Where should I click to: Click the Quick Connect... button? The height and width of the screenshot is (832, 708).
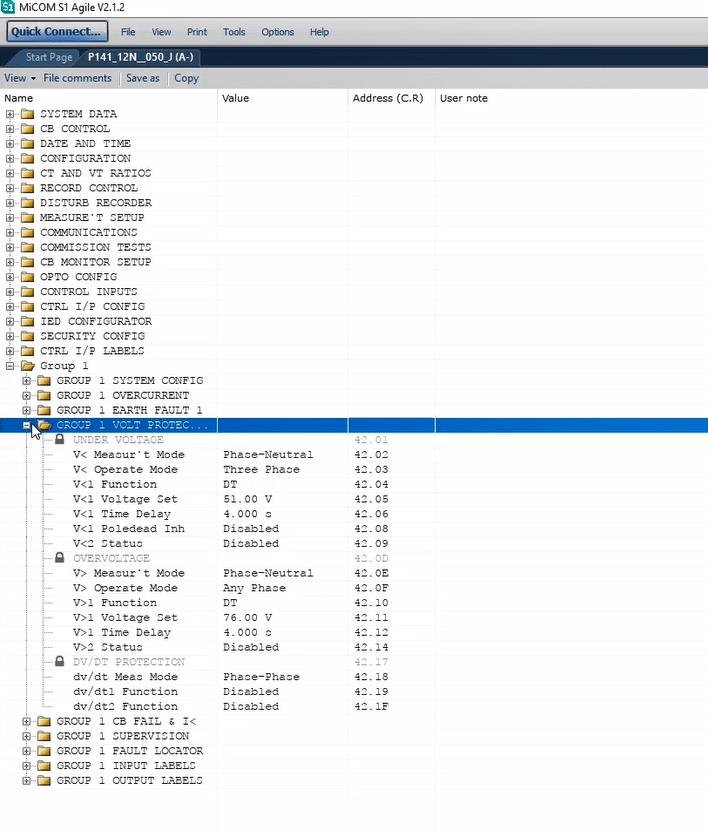click(x=57, y=31)
